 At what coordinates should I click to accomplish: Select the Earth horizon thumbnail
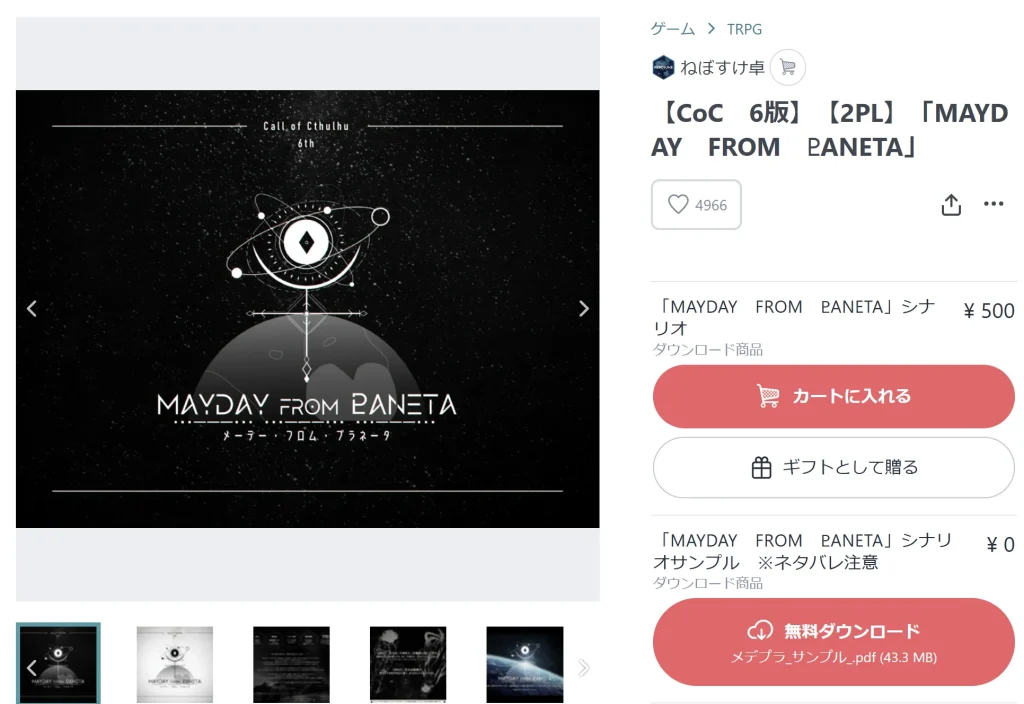click(524, 664)
